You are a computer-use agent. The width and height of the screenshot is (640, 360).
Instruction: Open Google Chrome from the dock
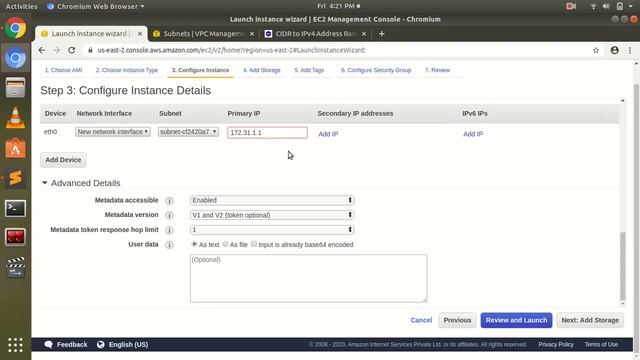click(16, 28)
